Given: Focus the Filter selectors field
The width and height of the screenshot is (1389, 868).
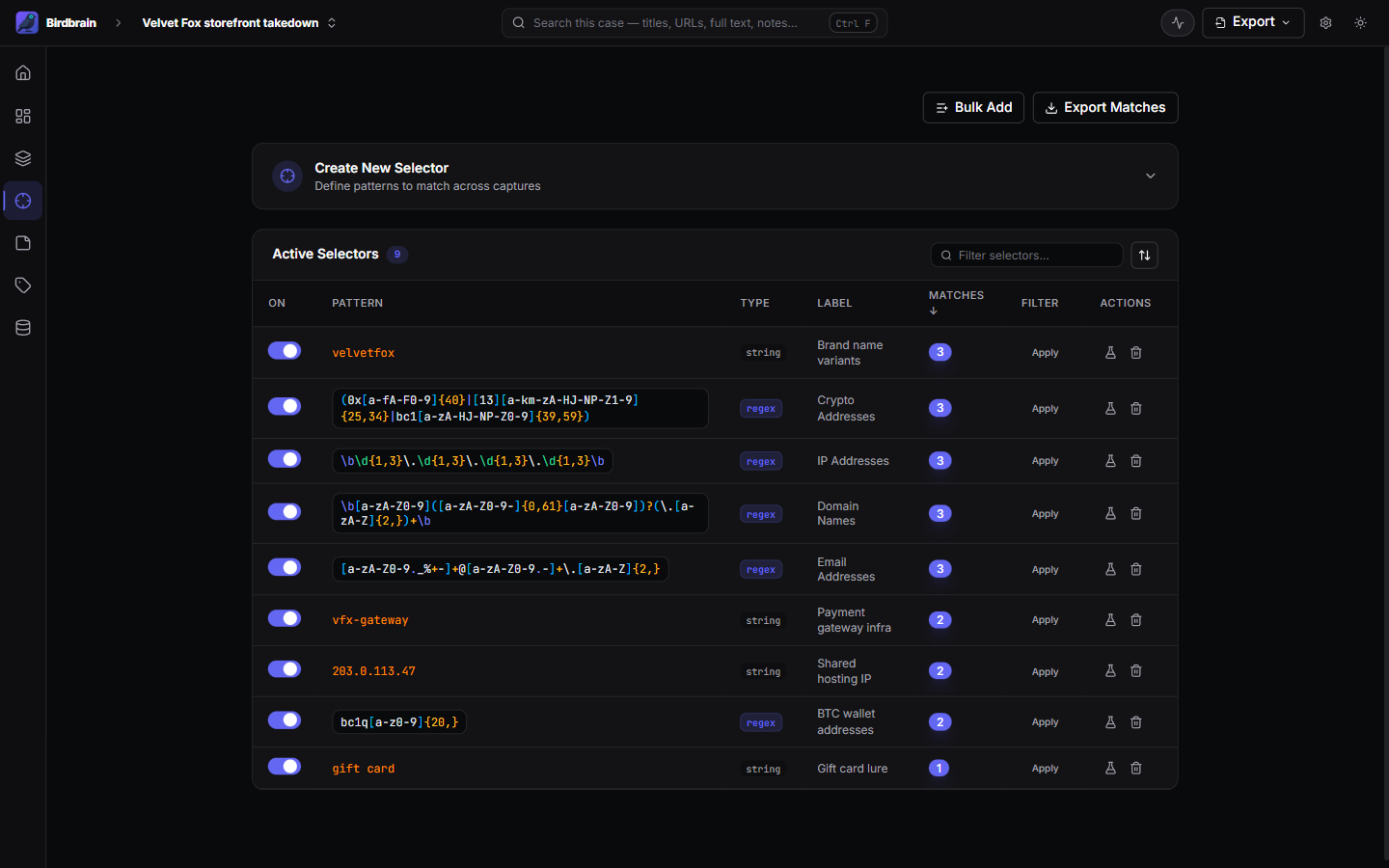Looking at the screenshot, I should click(x=1026, y=256).
